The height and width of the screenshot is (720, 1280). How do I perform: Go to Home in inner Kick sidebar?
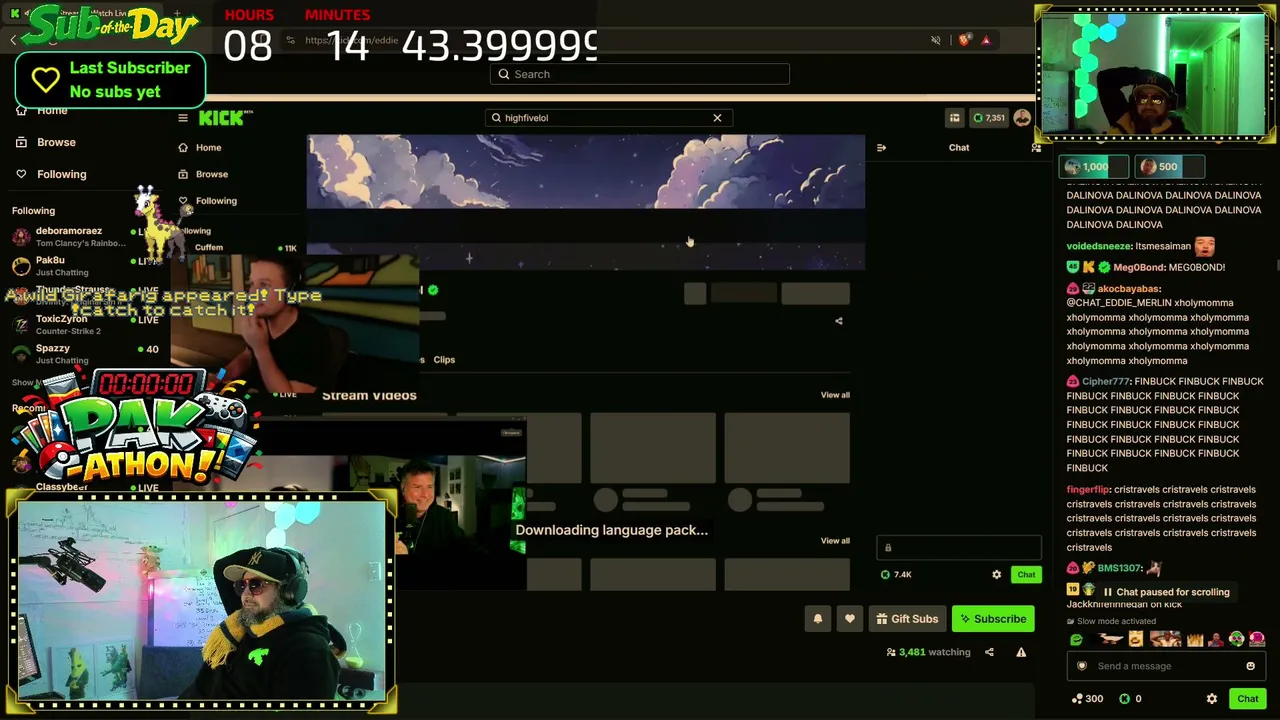208,148
